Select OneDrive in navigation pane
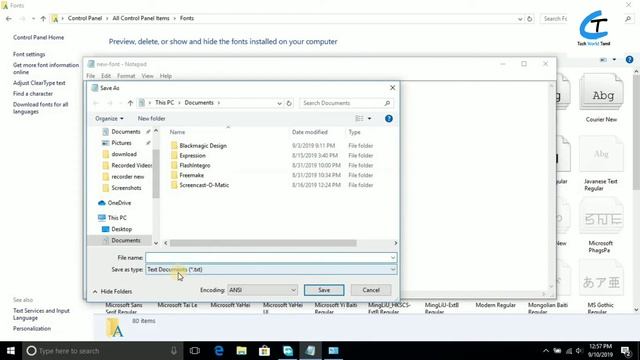640x360 pixels. [119, 203]
